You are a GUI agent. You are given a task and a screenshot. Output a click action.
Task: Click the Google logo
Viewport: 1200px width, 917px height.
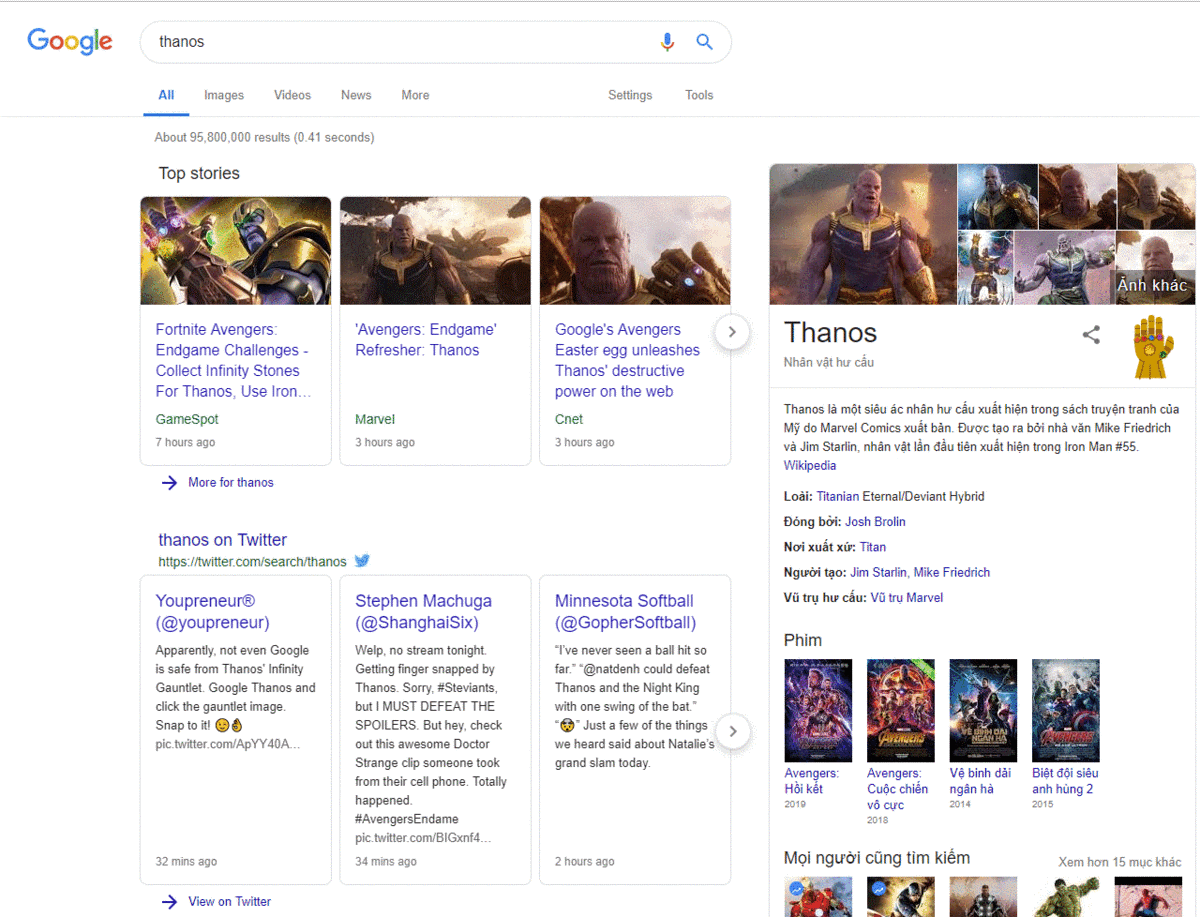pos(69,41)
